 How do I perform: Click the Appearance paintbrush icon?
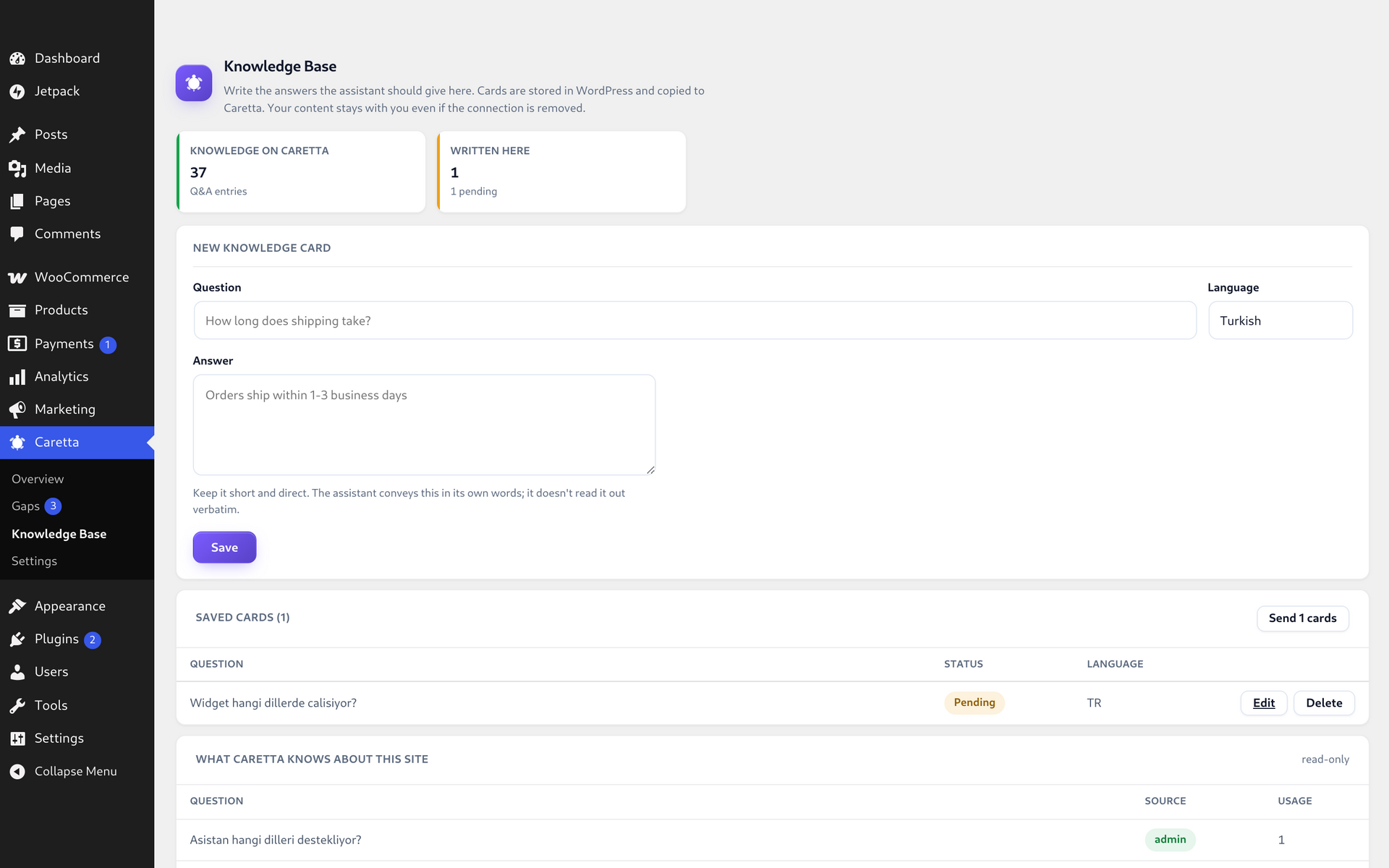[17, 606]
